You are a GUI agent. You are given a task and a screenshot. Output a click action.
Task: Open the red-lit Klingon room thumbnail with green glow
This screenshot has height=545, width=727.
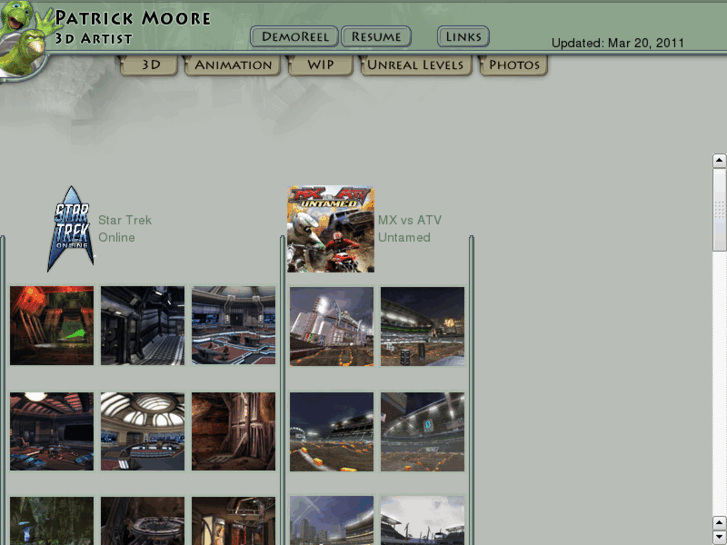[52, 325]
